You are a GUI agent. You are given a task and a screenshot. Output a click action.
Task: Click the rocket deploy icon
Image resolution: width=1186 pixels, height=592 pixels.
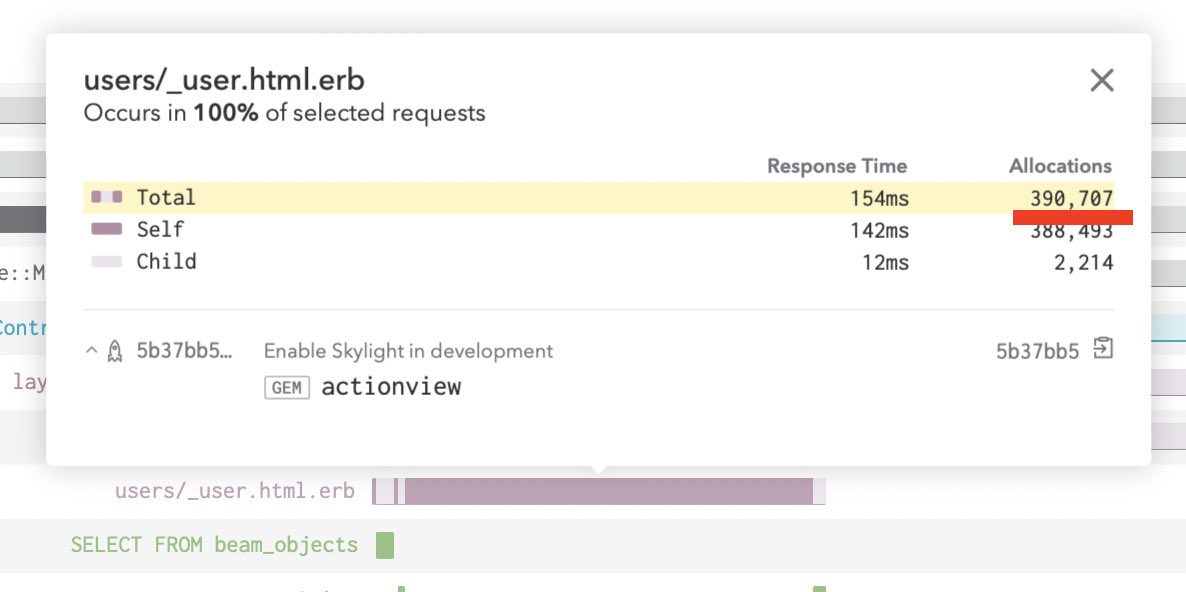(115, 351)
